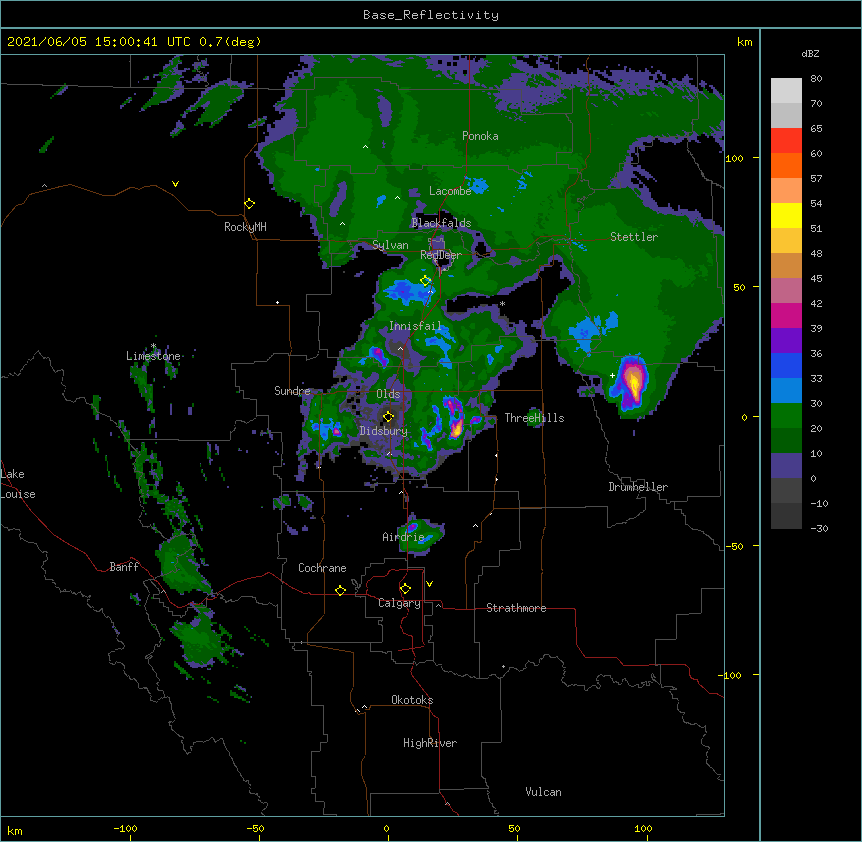Click the blue legend swatch at 36 dBZ
The height and width of the screenshot is (842, 862).
tap(786, 365)
